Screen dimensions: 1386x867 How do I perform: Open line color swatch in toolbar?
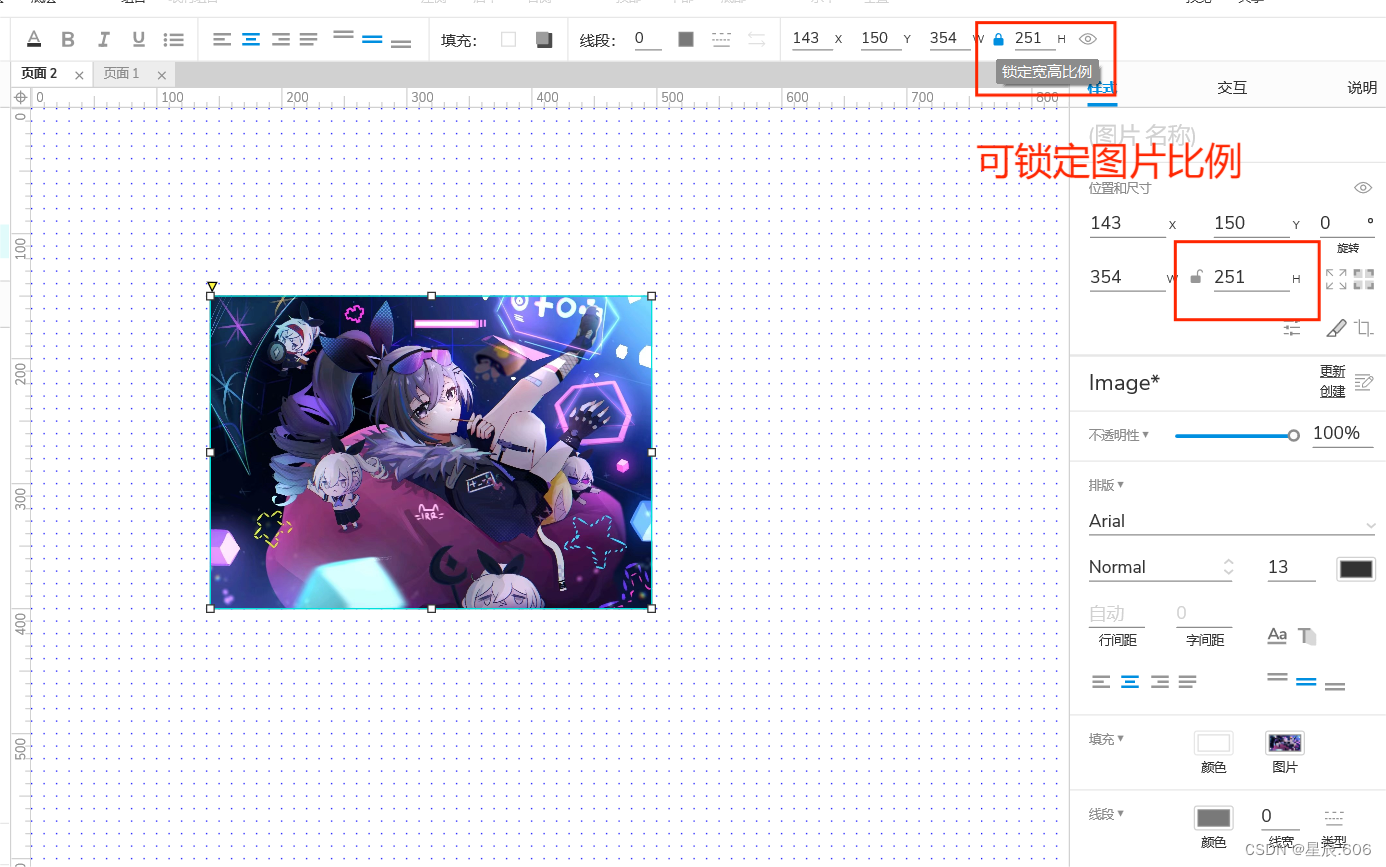(x=686, y=39)
